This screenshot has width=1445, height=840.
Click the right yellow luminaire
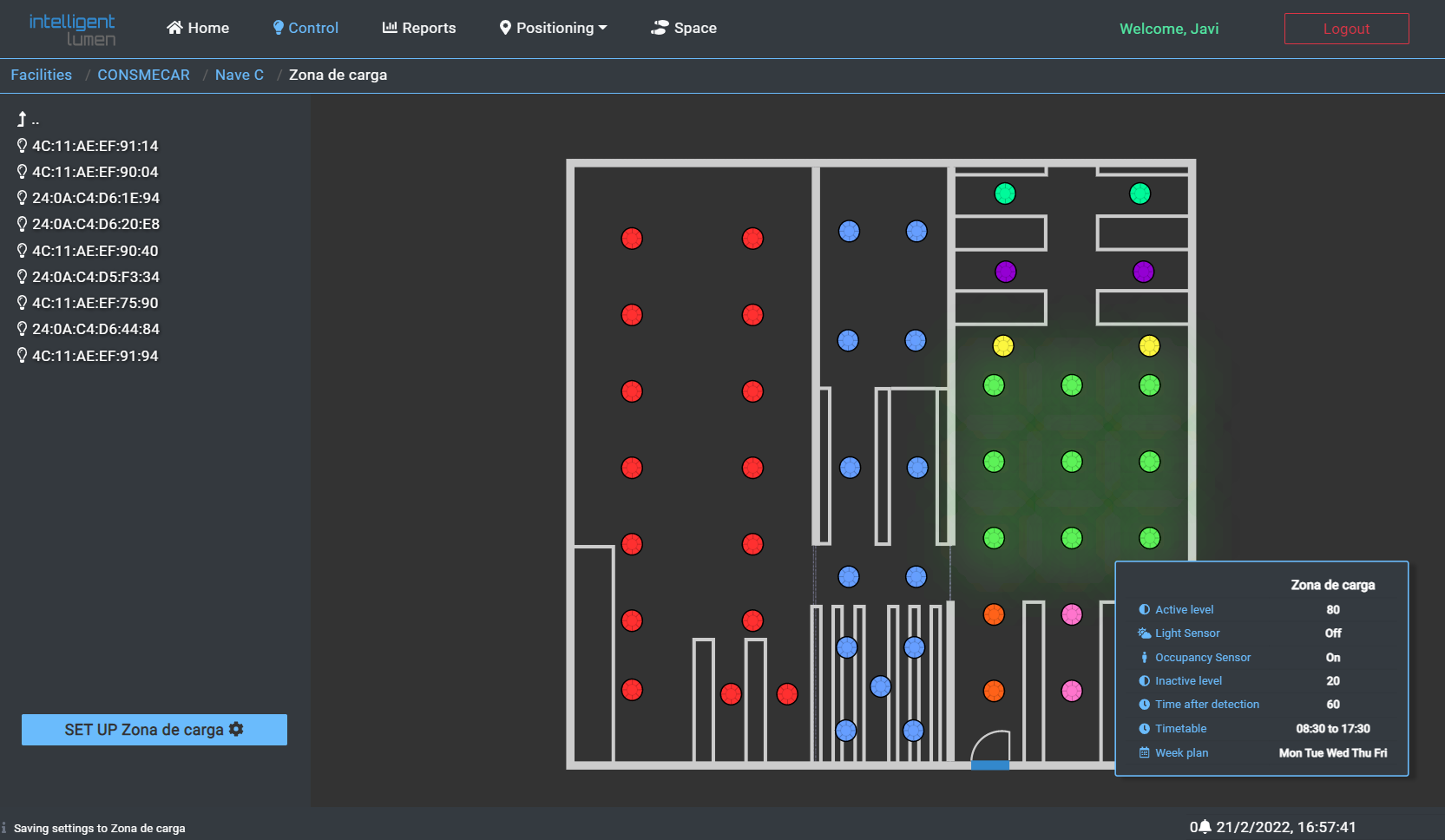click(x=1150, y=346)
